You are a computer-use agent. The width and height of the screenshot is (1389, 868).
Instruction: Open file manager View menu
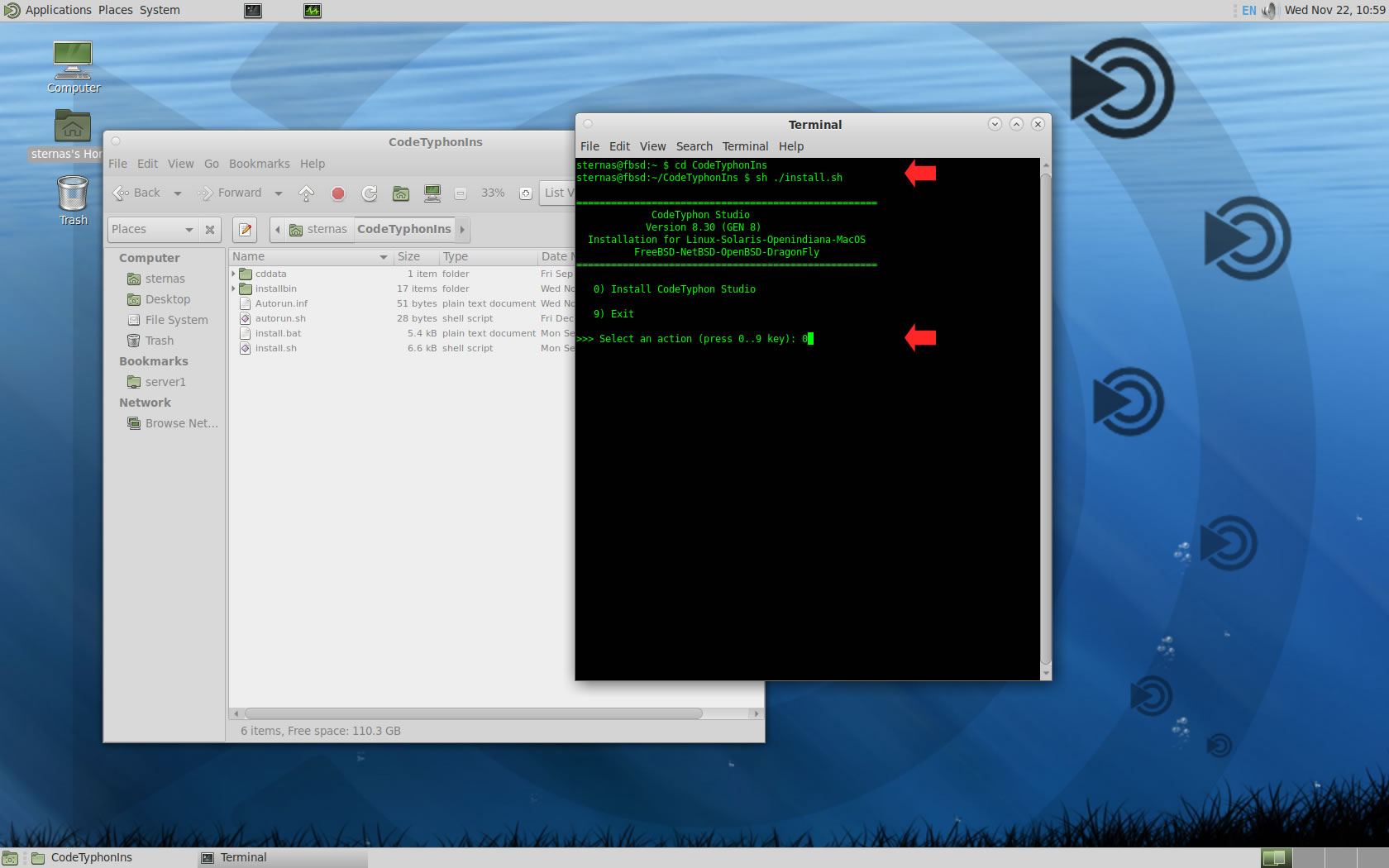(x=181, y=164)
